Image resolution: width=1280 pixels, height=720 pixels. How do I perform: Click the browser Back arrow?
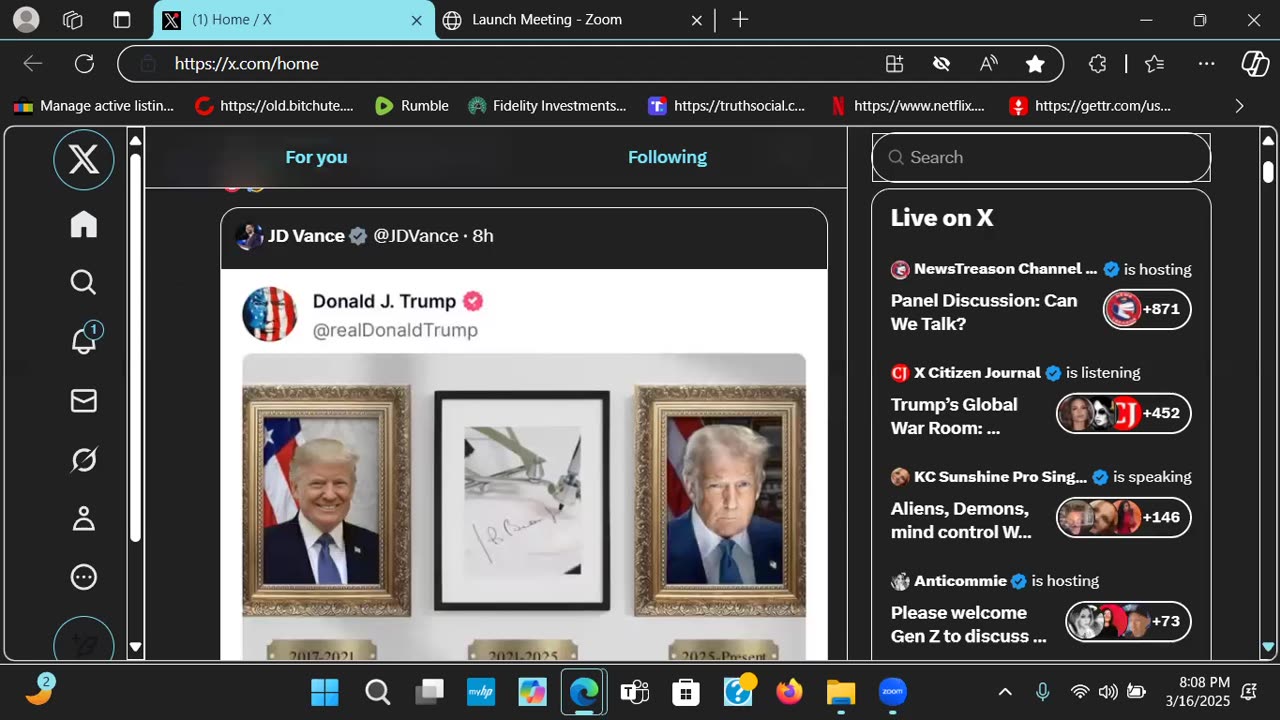click(33, 64)
